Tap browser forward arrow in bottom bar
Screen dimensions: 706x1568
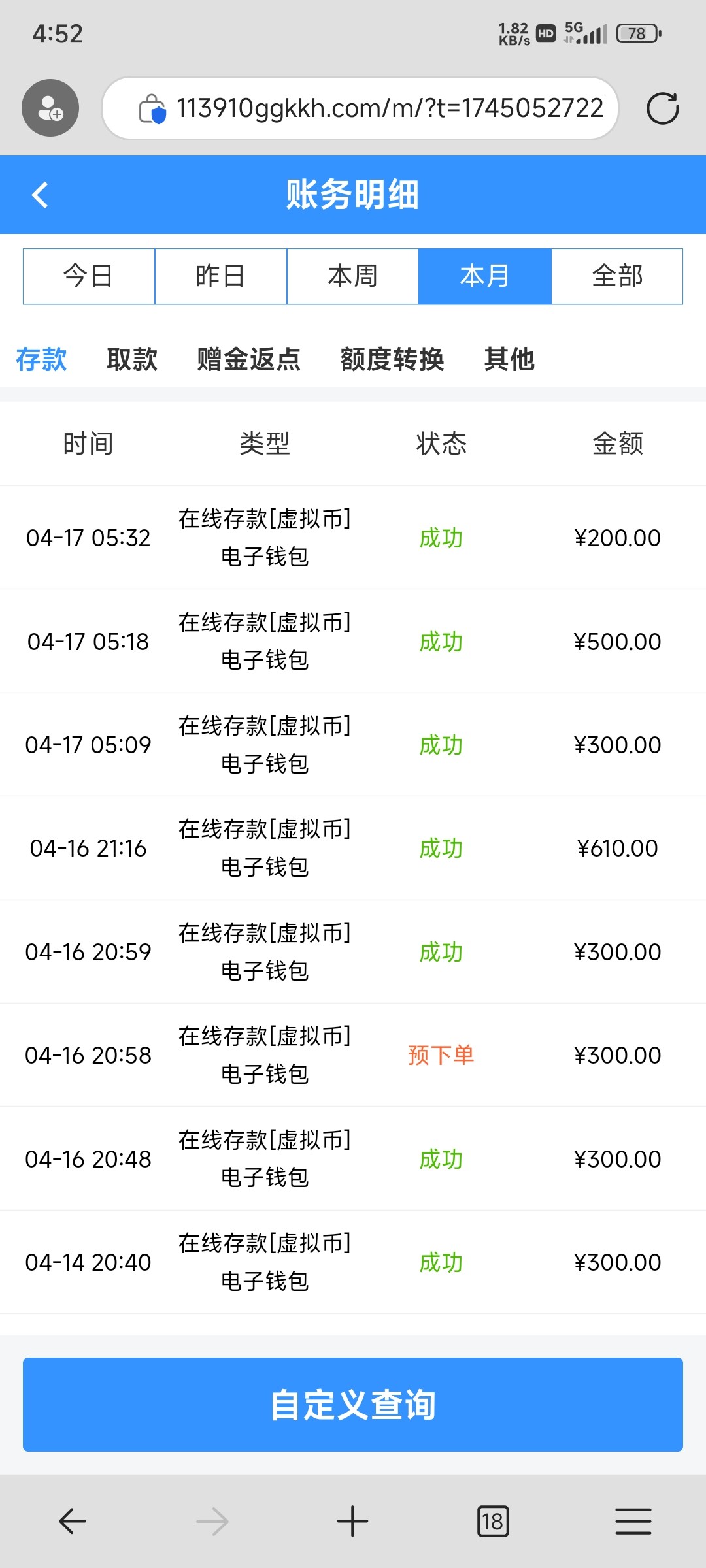tap(212, 1521)
